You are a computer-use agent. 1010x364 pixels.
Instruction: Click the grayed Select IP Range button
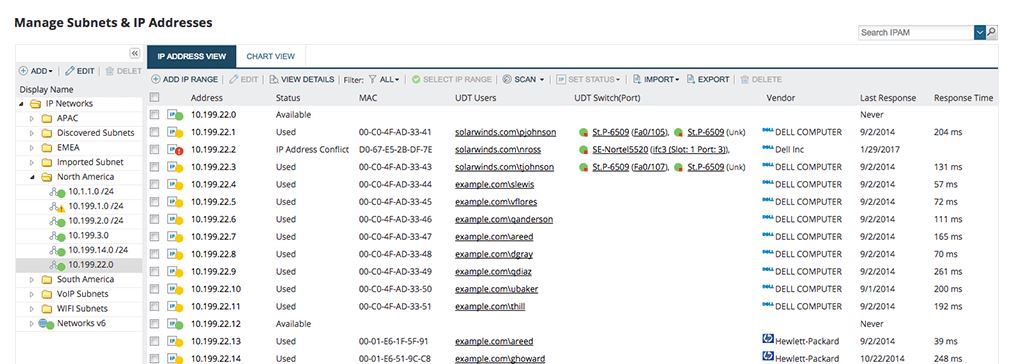[x=452, y=79]
